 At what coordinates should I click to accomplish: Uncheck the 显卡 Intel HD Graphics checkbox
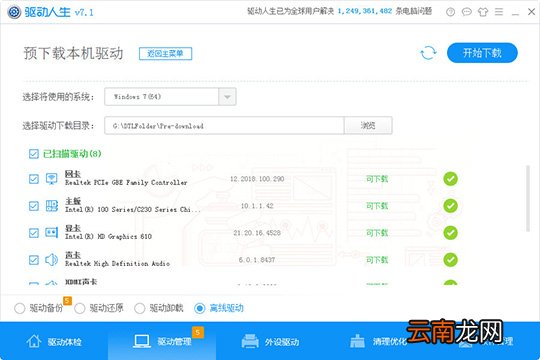pyautogui.click(x=34, y=233)
